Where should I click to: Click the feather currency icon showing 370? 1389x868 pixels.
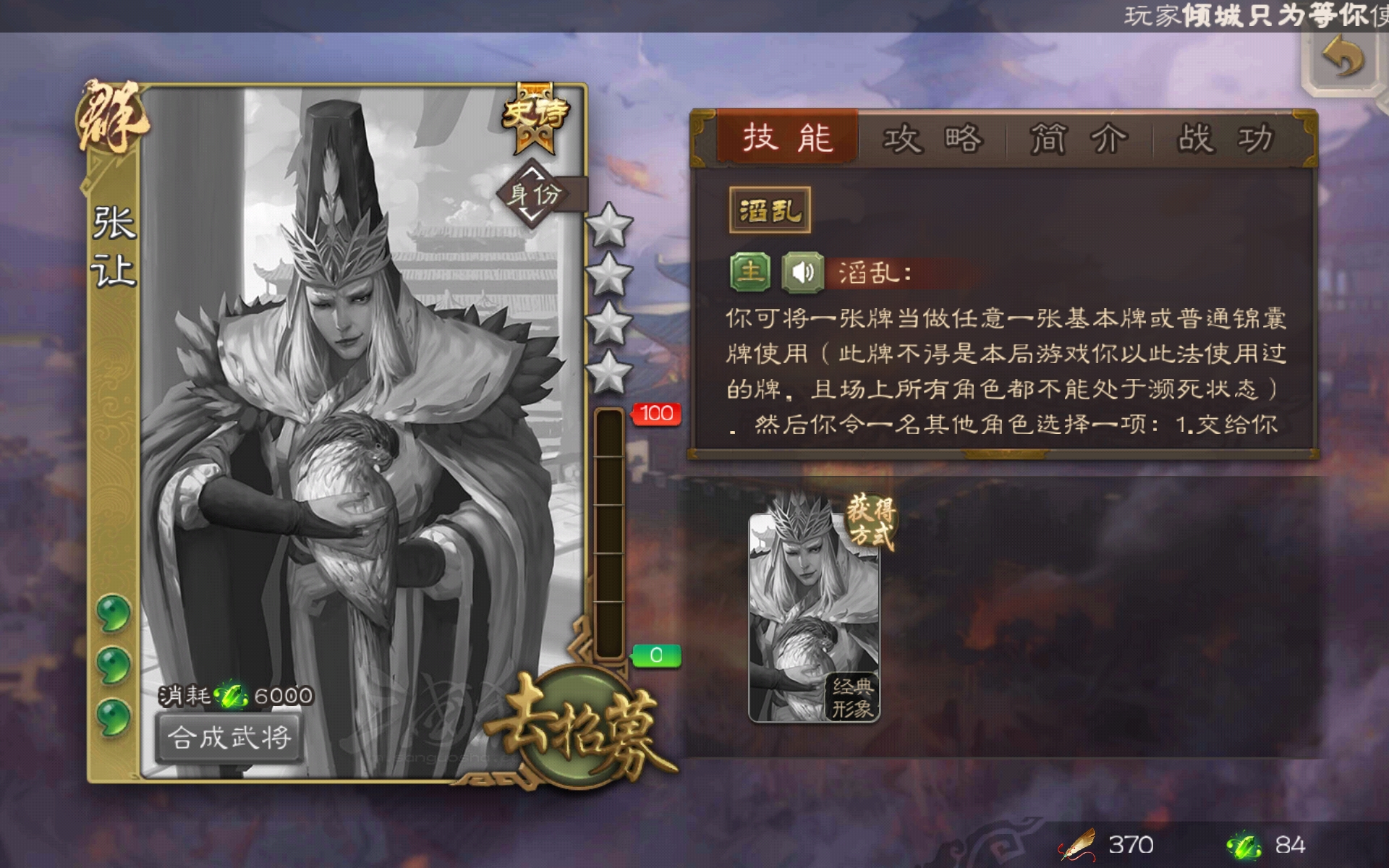[1076, 845]
